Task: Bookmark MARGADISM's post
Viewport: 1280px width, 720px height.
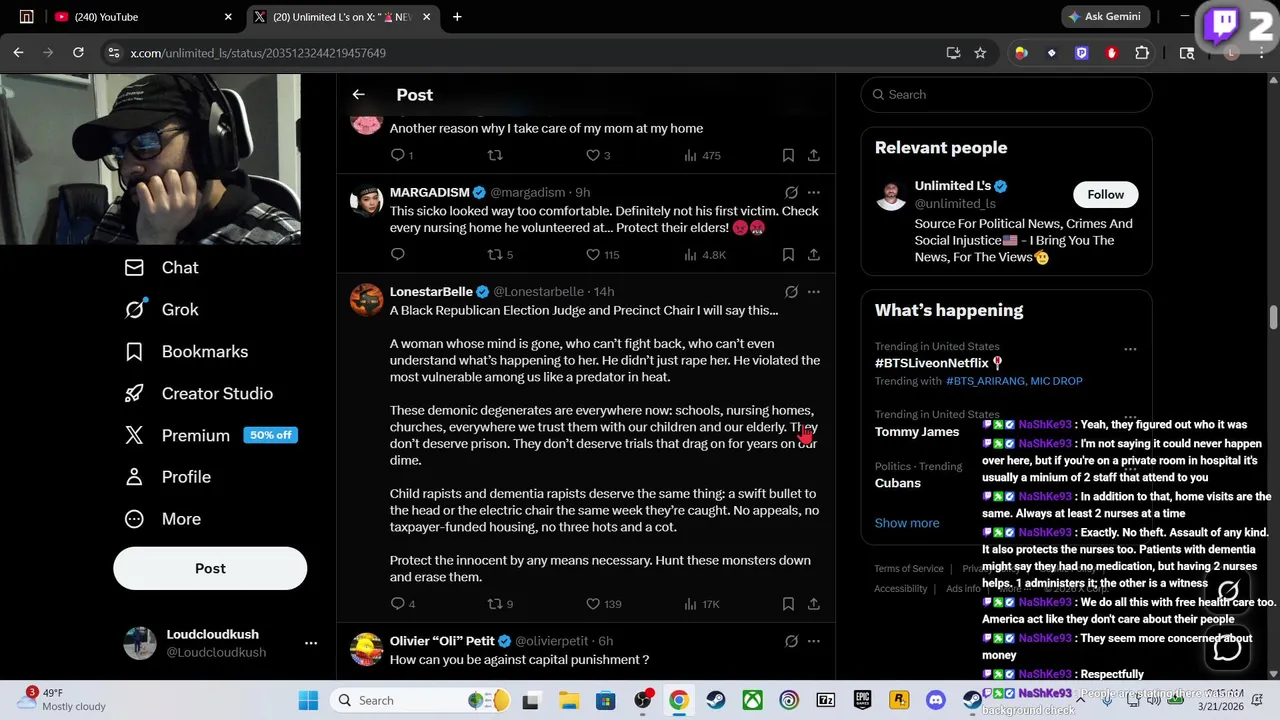Action: coord(788,254)
